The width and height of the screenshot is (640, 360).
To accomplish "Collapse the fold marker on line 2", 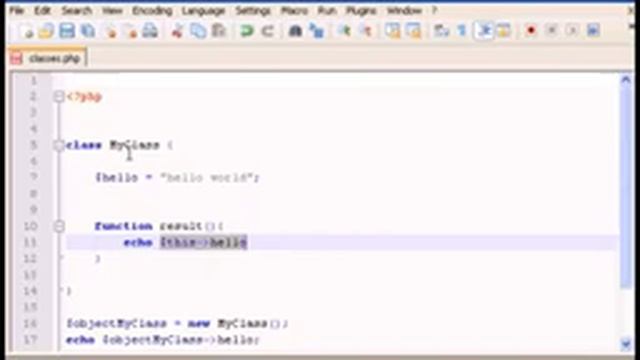I will (59, 97).
